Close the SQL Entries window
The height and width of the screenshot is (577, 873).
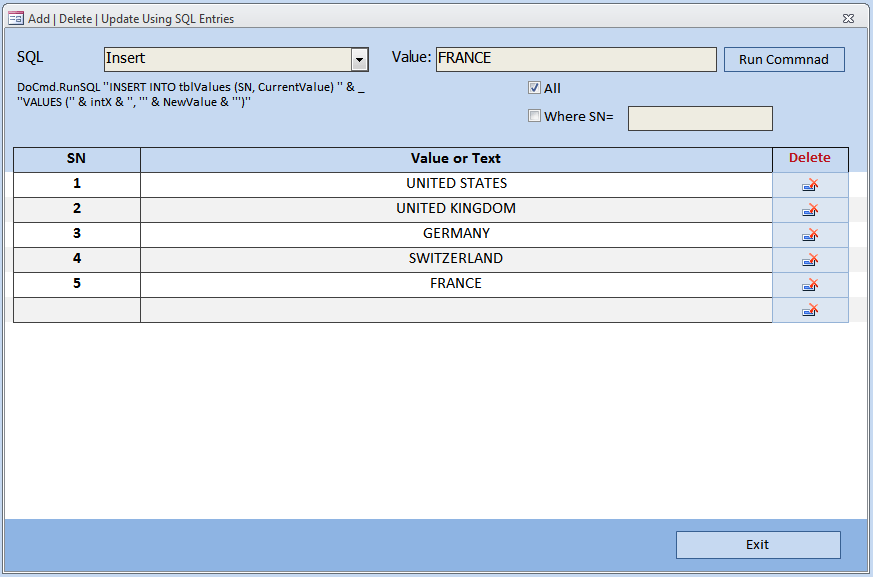coord(849,18)
